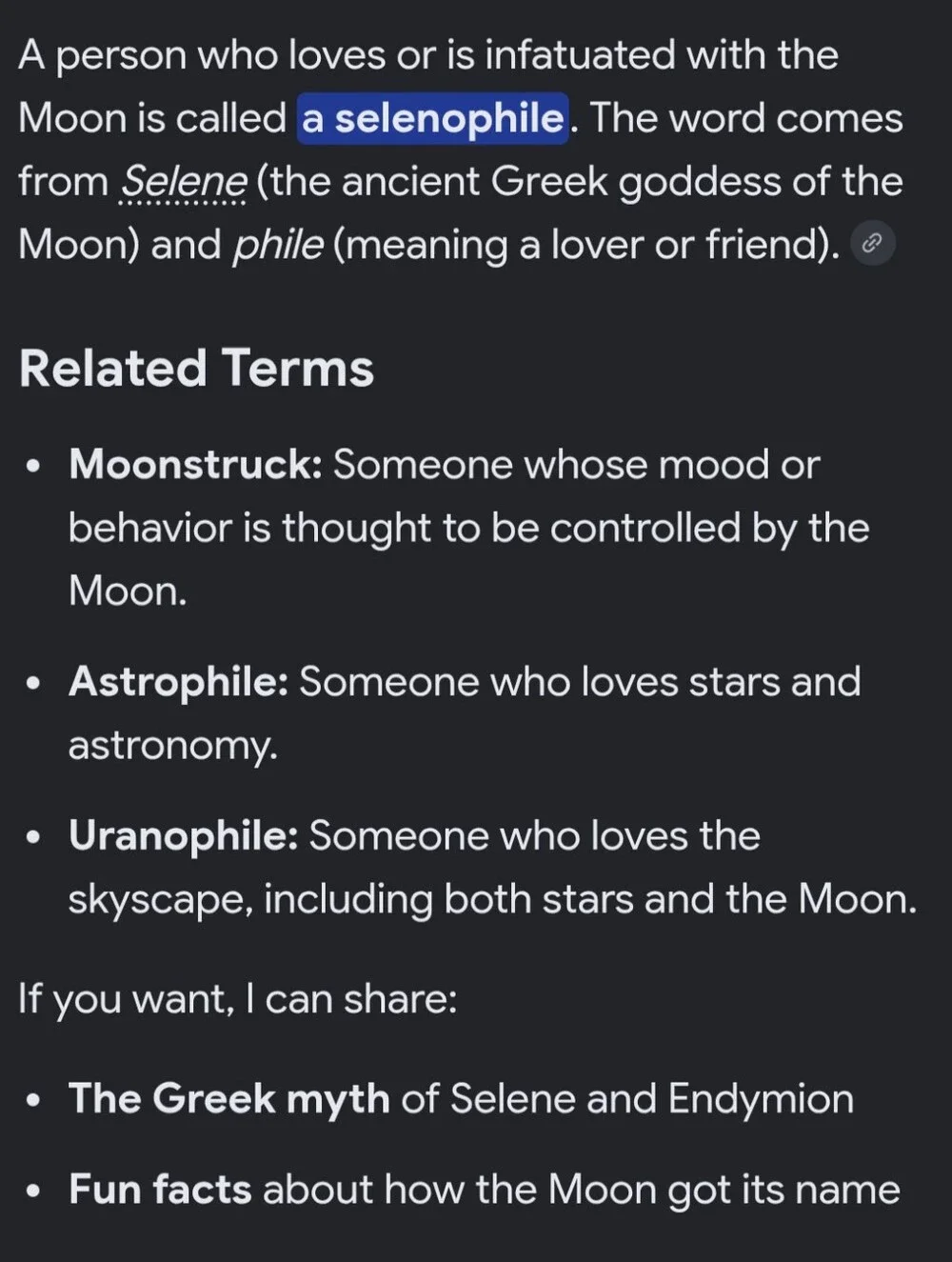
Task: Tap the bullet point beside Astrophile
Action: pyautogui.click(x=34, y=684)
